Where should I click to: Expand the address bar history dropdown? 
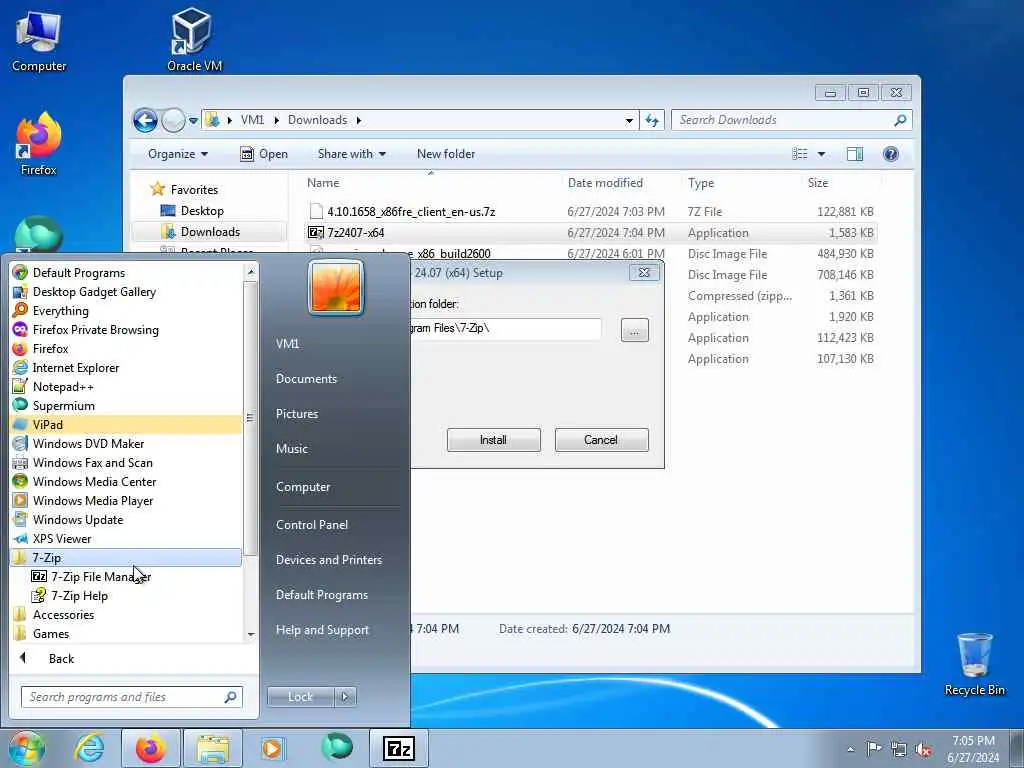(x=629, y=121)
